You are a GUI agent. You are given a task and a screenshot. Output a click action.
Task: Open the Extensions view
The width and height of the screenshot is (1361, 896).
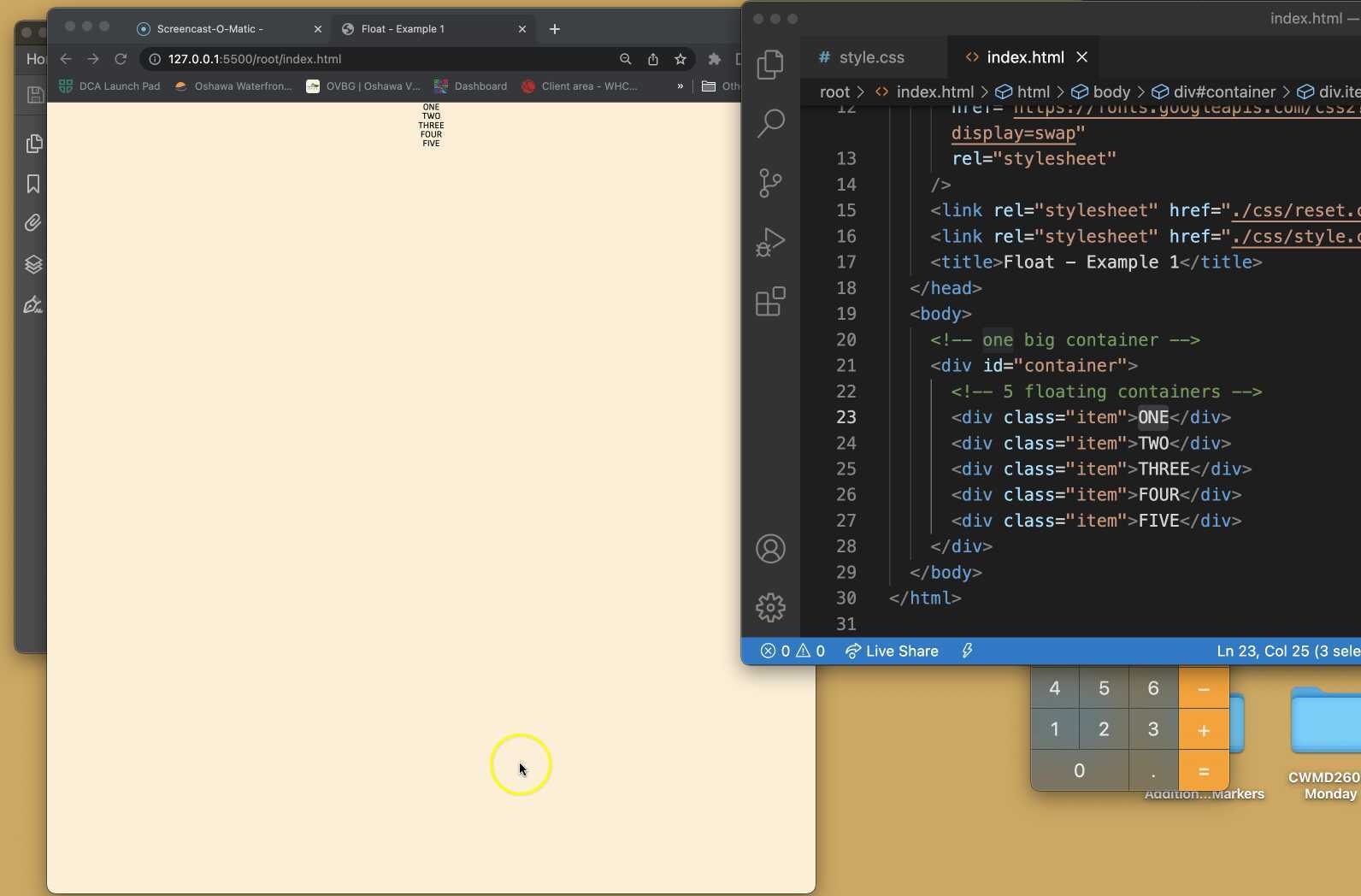[770, 301]
